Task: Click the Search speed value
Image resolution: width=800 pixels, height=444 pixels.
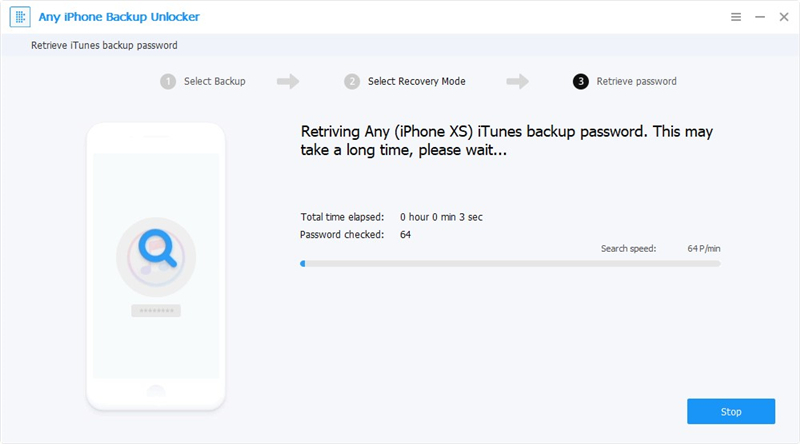Action: click(x=704, y=249)
